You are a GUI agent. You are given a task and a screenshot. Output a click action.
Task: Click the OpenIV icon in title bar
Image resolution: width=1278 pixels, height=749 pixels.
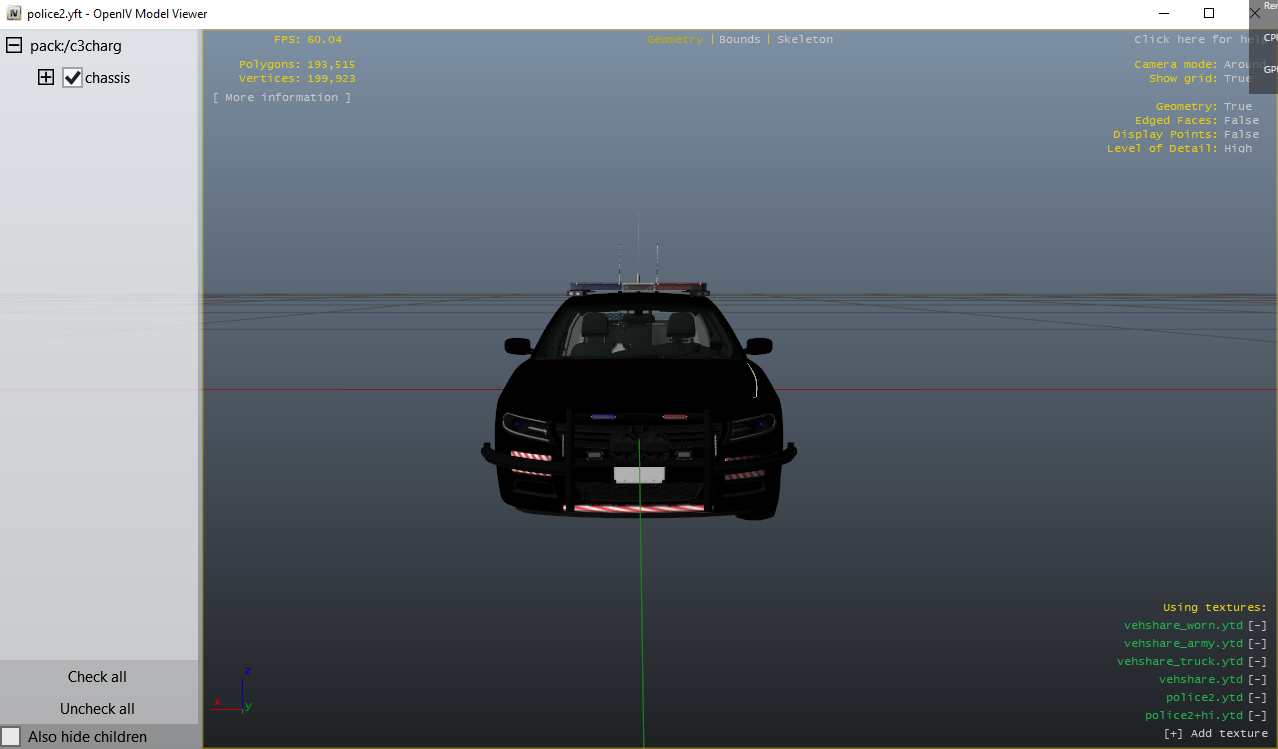14,14
